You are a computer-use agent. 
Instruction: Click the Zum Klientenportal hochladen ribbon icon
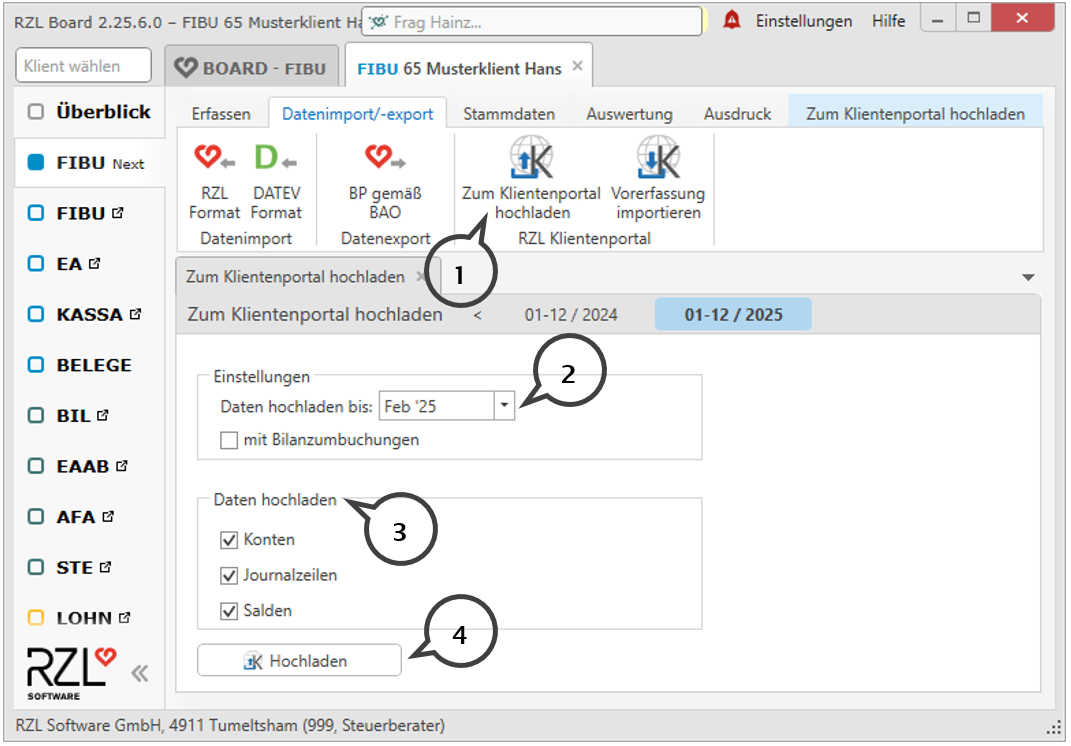(531, 160)
